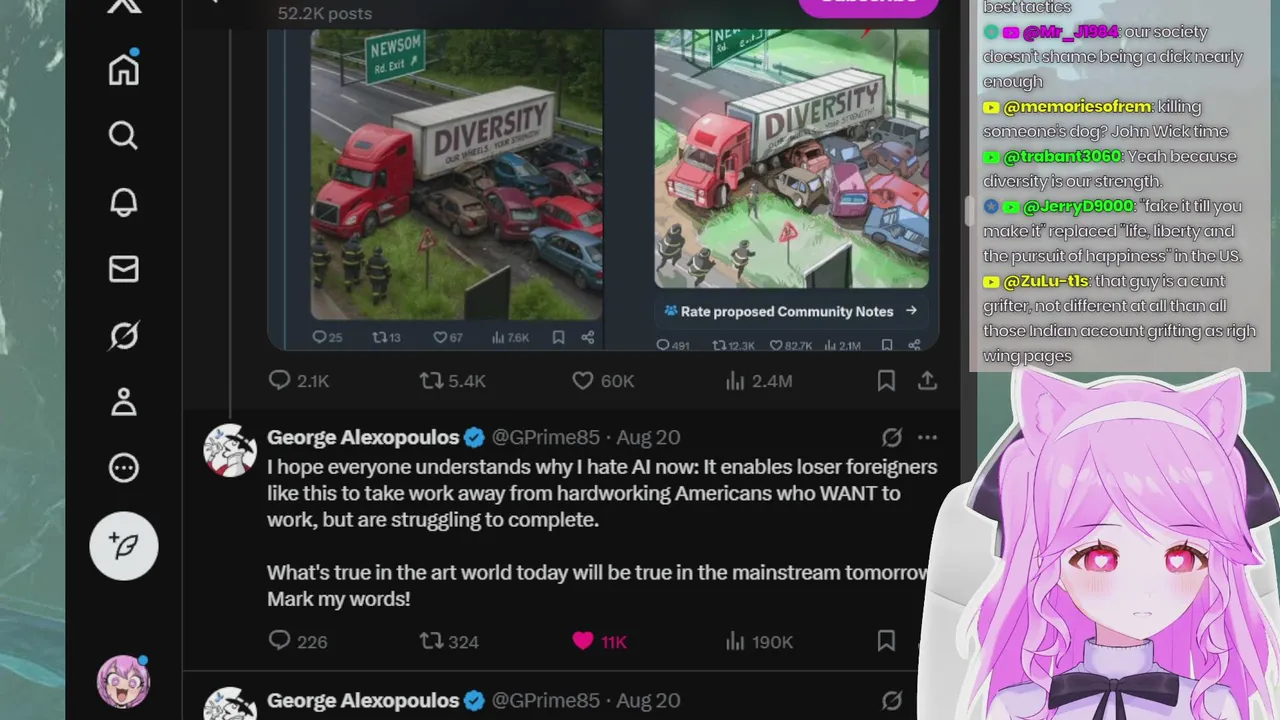Open Notifications bell icon
The image size is (1280, 720).
point(124,202)
